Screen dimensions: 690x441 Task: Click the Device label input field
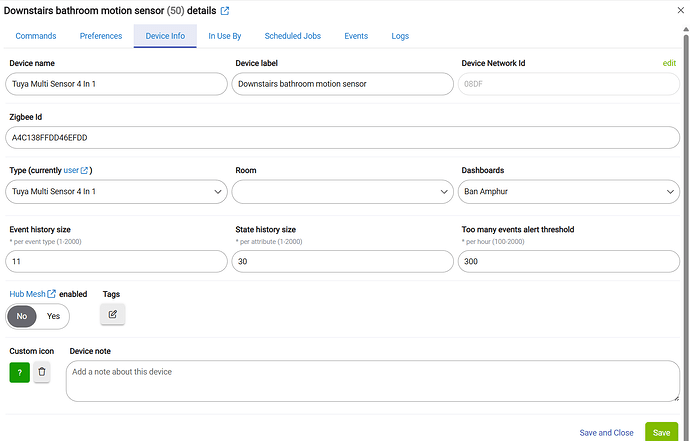coord(342,84)
